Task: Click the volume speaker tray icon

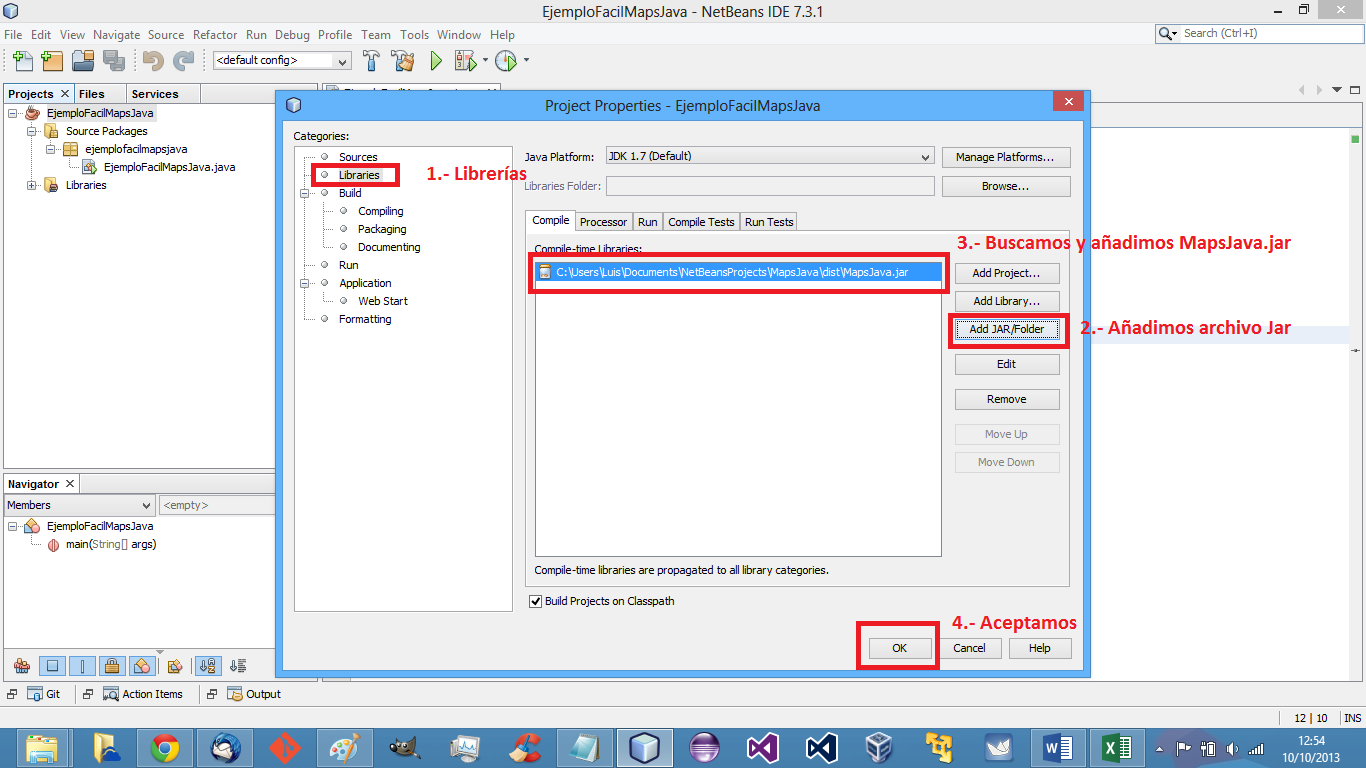Action: [1232, 748]
